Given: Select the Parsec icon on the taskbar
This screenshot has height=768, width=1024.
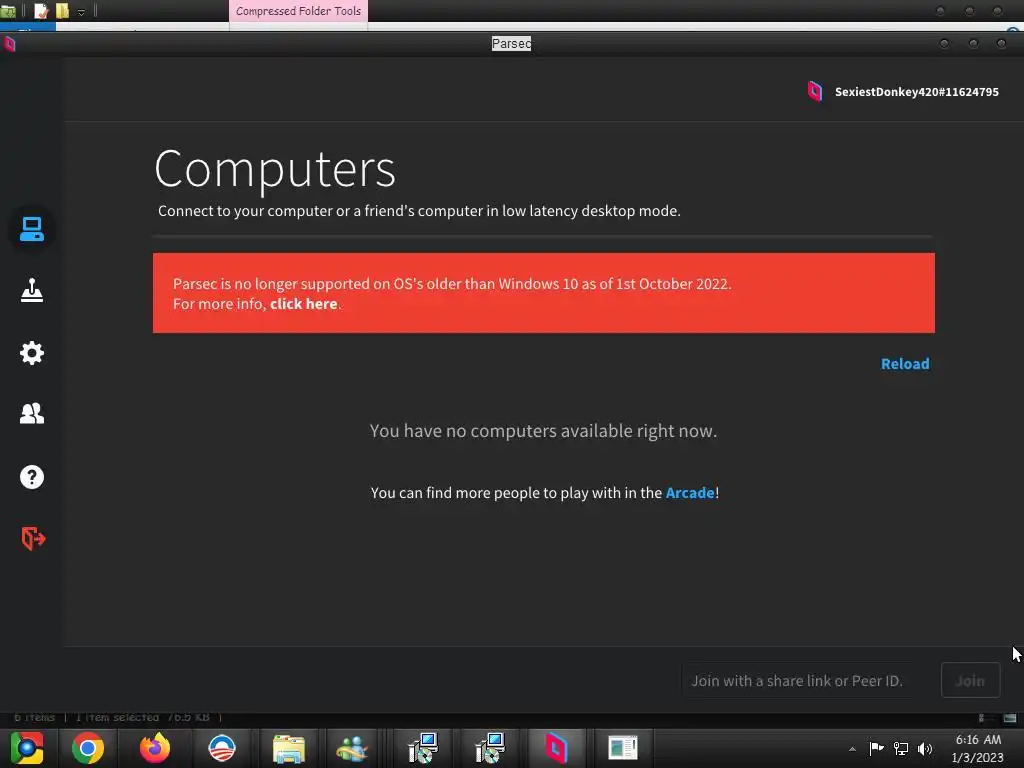Looking at the screenshot, I should pyautogui.click(x=556, y=748).
